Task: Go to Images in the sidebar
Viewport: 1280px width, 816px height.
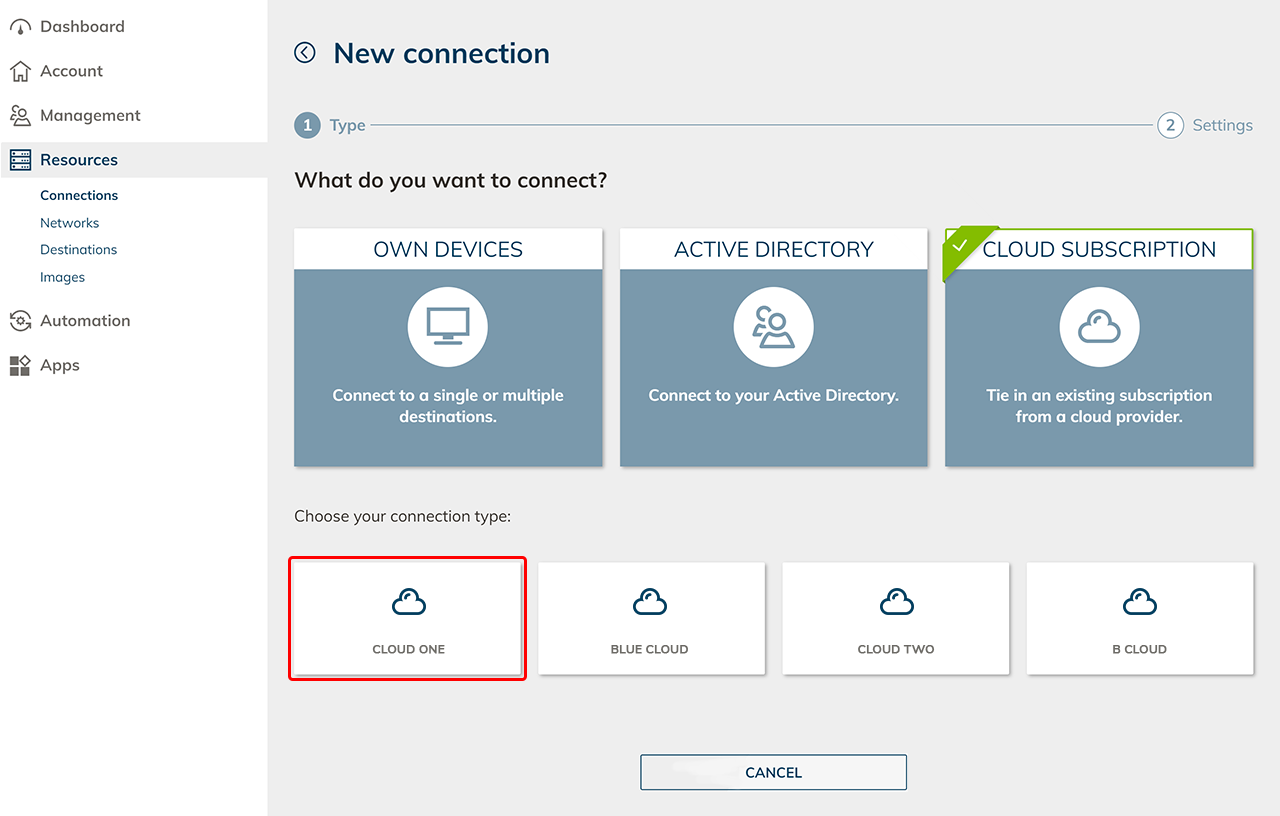Action: [x=62, y=277]
